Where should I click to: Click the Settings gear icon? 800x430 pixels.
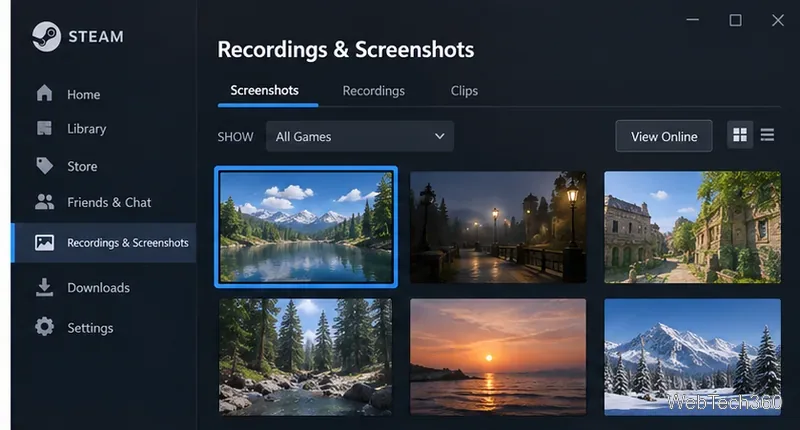pyautogui.click(x=44, y=326)
